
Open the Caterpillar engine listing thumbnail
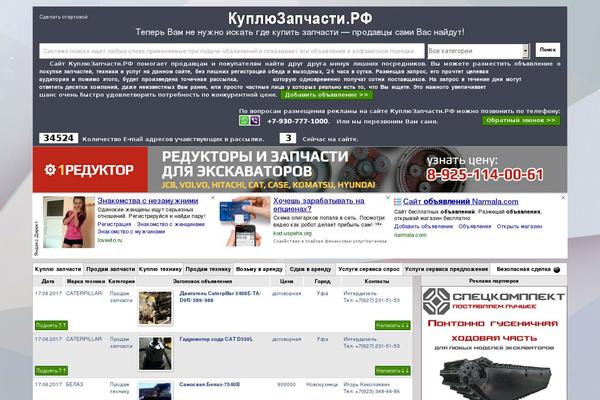[x=155, y=308]
